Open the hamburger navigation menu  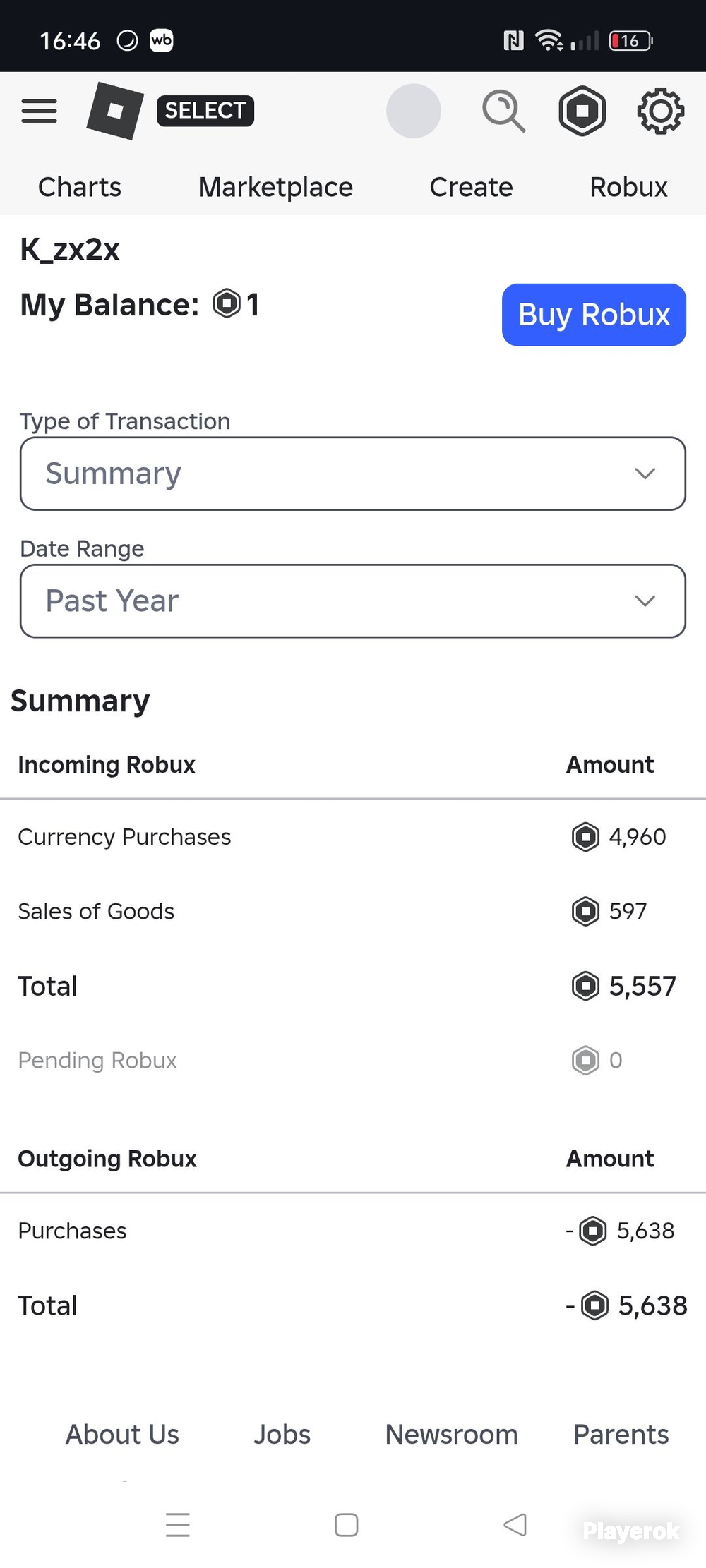click(x=39, y=111)
